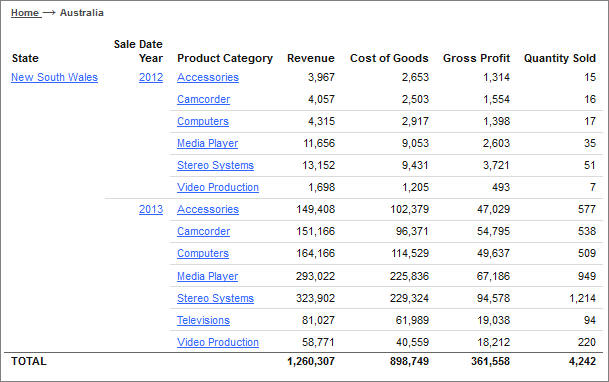Image resolution: width=609 pixels, height=382 pixels.
Task: Open the 2013 Camcorder category link
Action: (x=204, y=231)
